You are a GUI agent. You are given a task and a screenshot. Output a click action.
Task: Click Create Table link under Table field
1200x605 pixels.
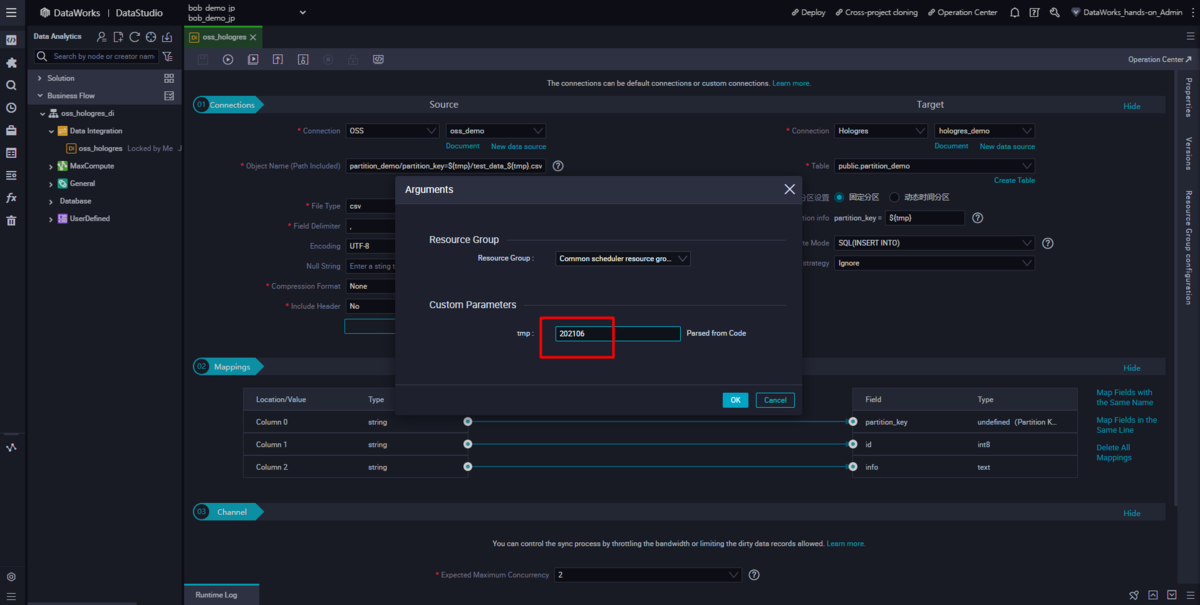coord(1014,180)
